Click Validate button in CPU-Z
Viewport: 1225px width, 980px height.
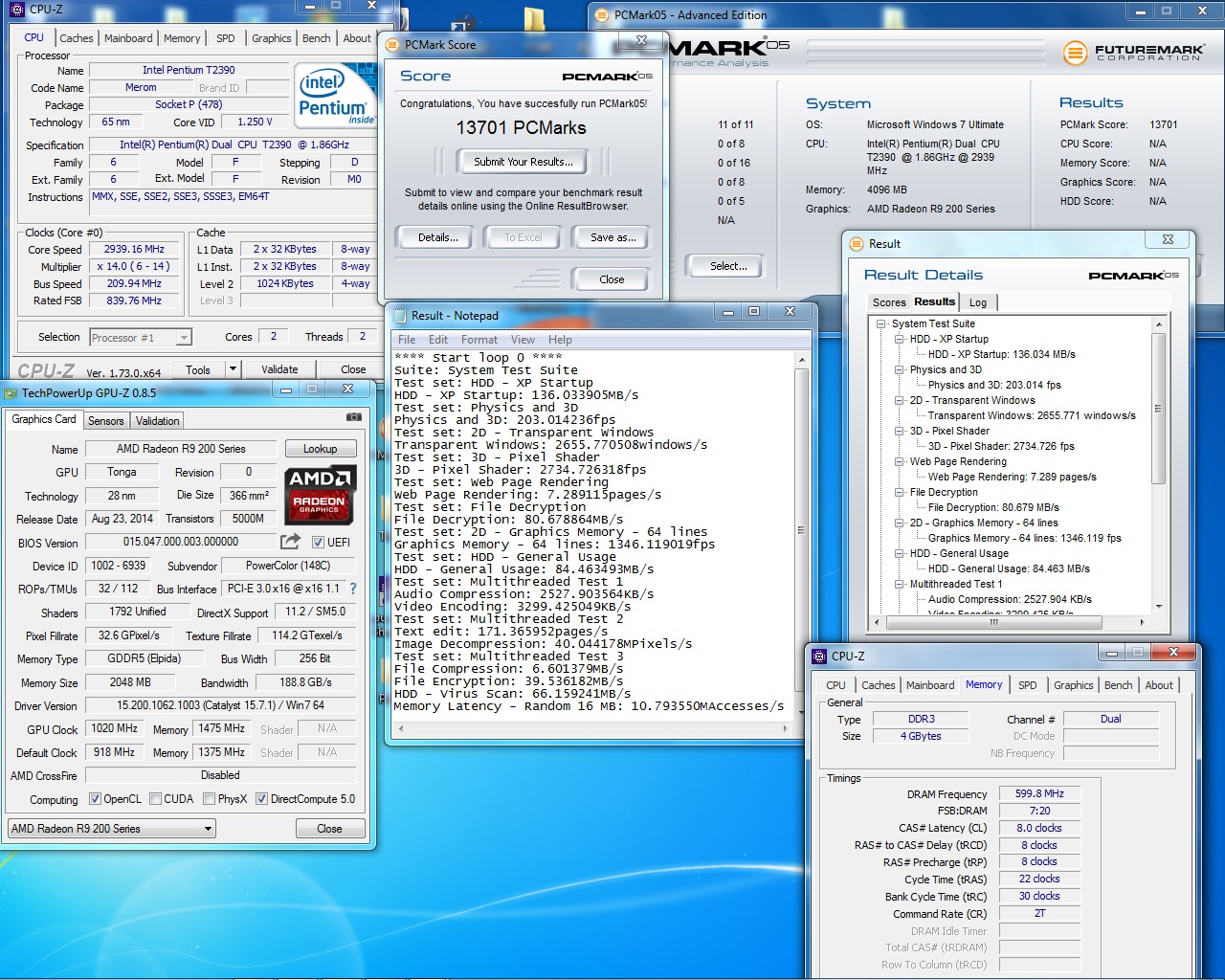click(279, 369)
